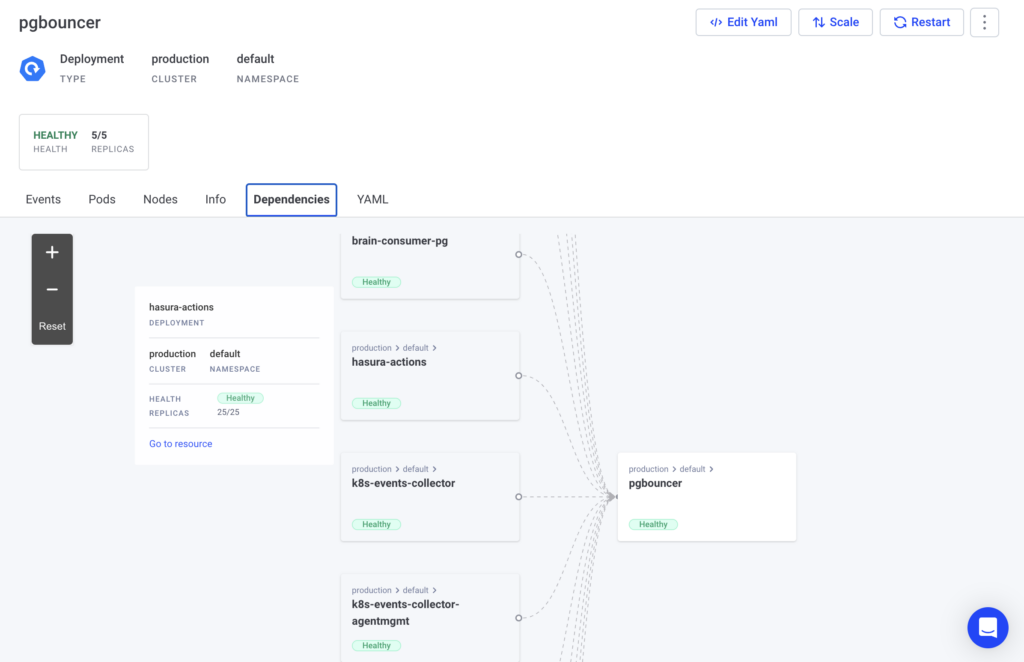This screenshot has height=662, width=1024.
Task: Click Healthy badge in hasura-actions details popup
Action: 240,398
